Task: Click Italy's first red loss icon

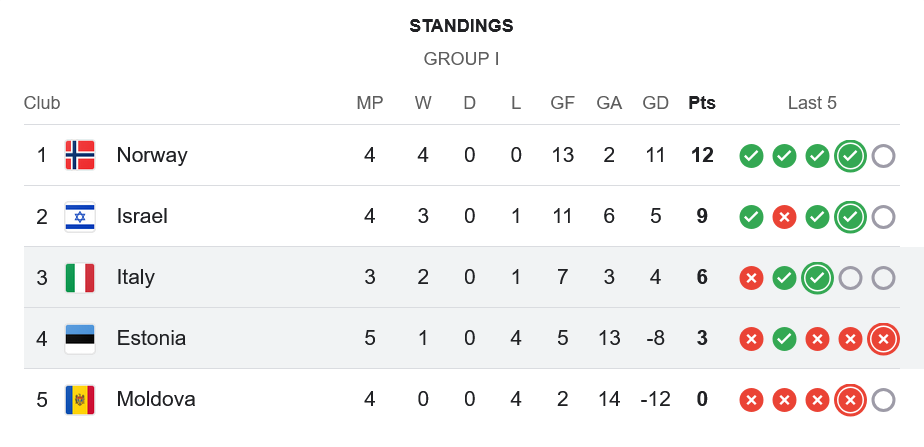Action: point(751,278)
